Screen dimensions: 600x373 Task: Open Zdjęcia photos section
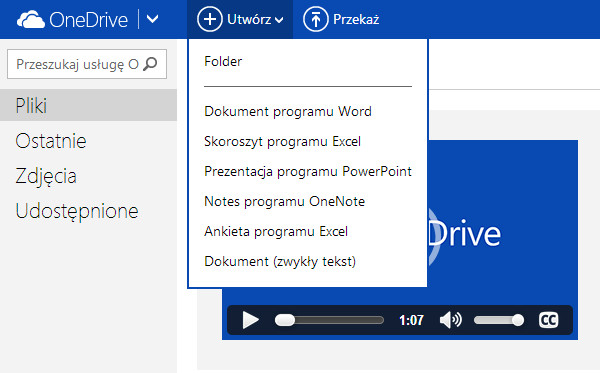click(x=46, y=176)
